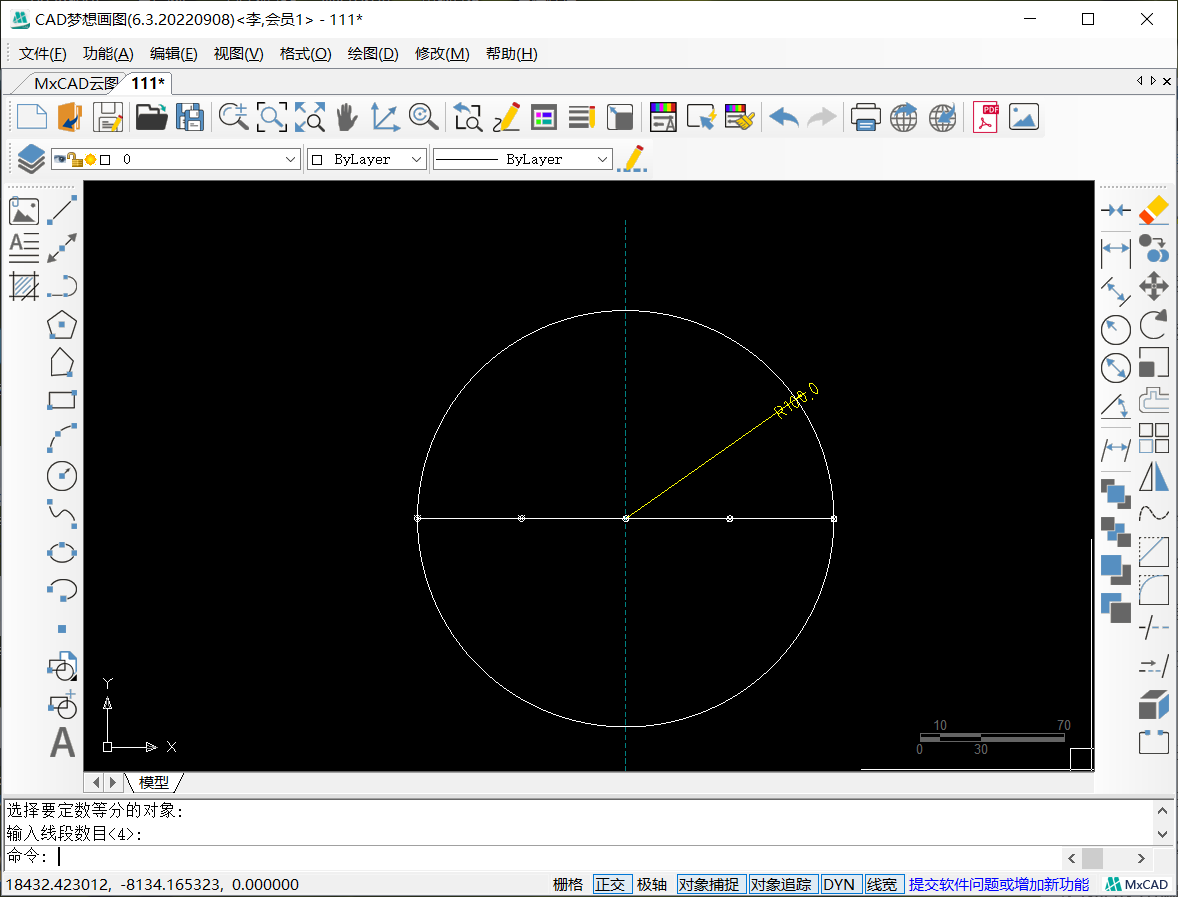
Task: Click the Zoom extents icon
Action: point(310,118)
